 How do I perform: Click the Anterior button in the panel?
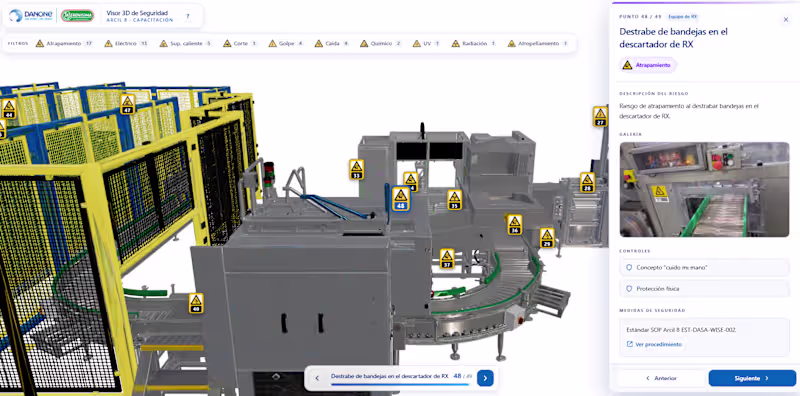[661, 378]
